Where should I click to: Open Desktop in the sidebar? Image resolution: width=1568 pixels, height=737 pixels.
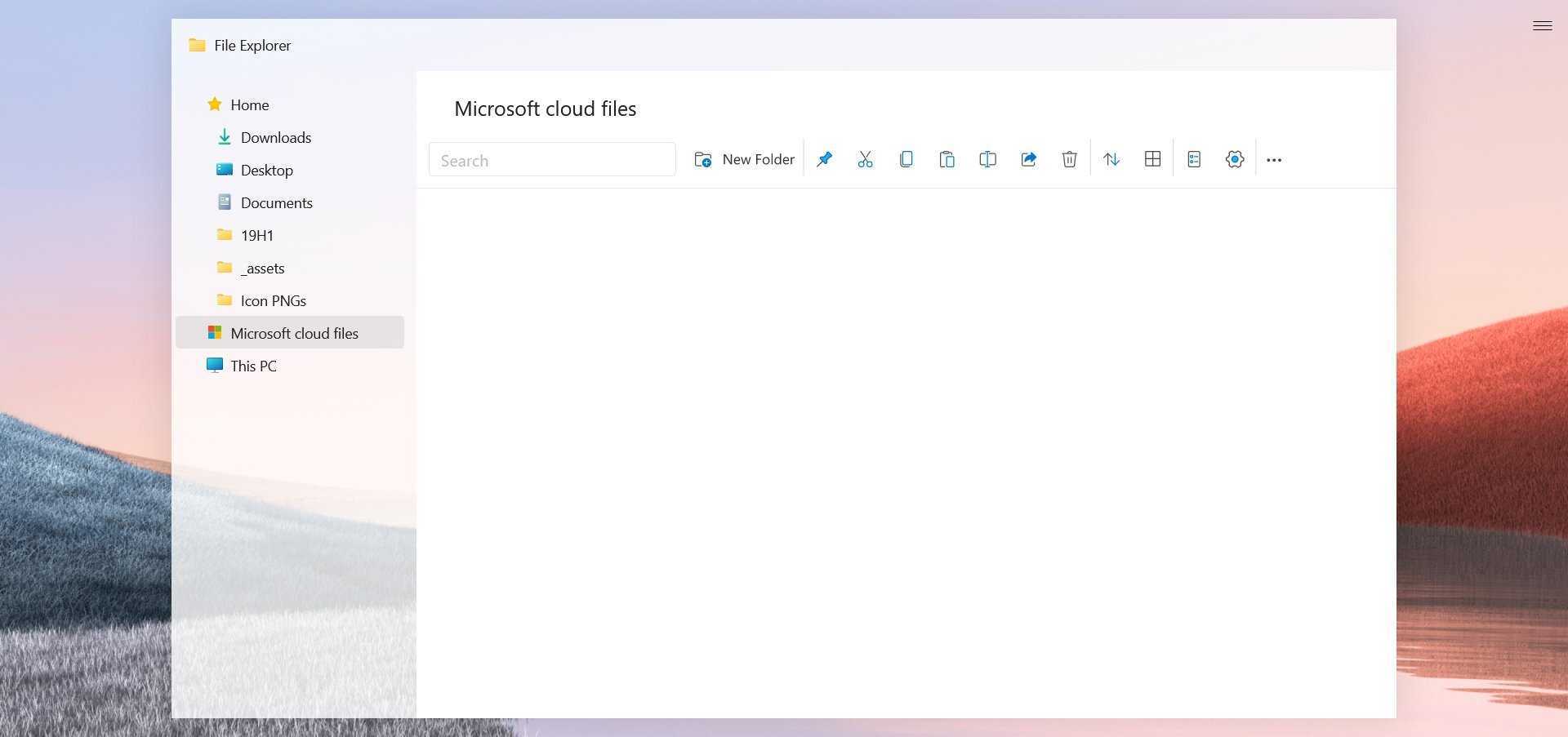pos(290,170)
